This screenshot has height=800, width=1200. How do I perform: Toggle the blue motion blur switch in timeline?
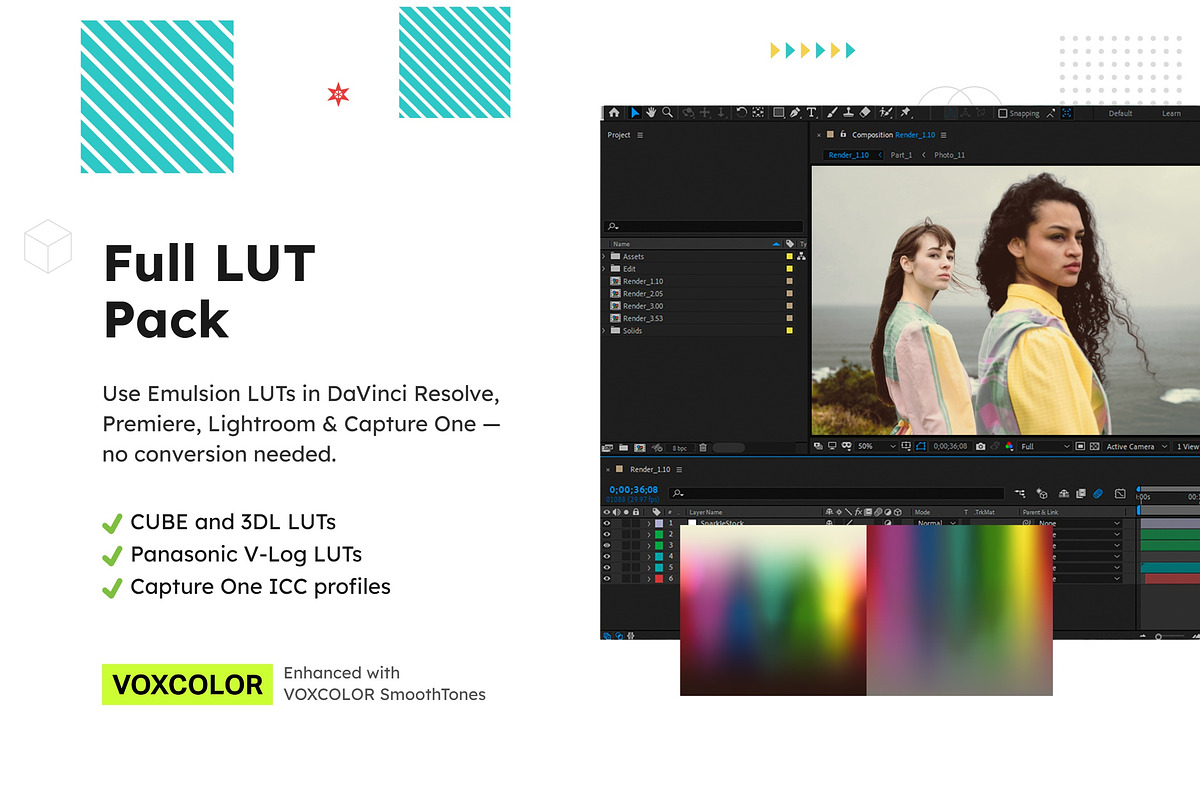pyautogui.click(x=1097, y=494)
